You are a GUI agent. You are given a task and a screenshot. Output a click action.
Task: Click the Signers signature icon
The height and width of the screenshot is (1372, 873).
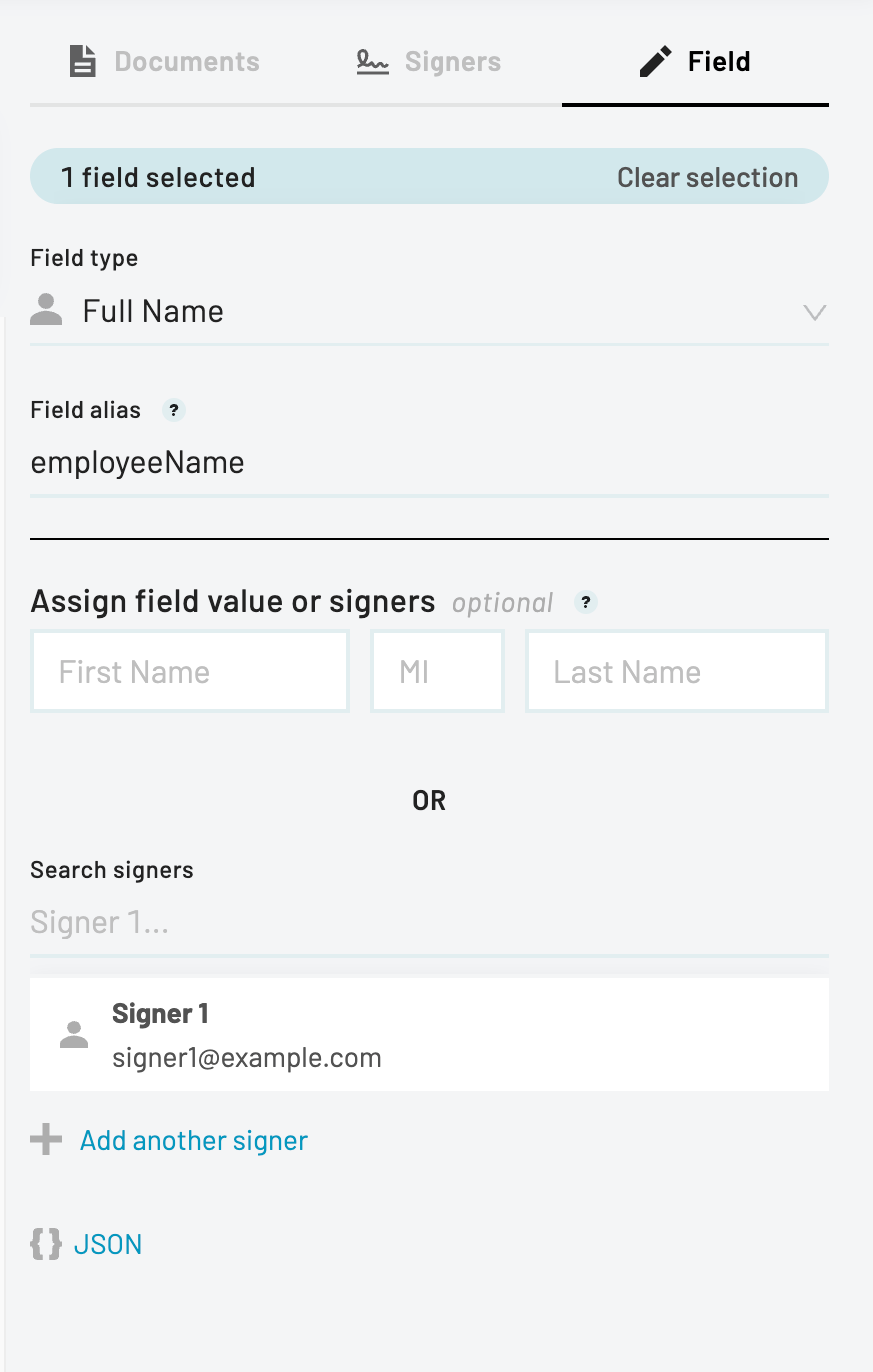(372, 62)
